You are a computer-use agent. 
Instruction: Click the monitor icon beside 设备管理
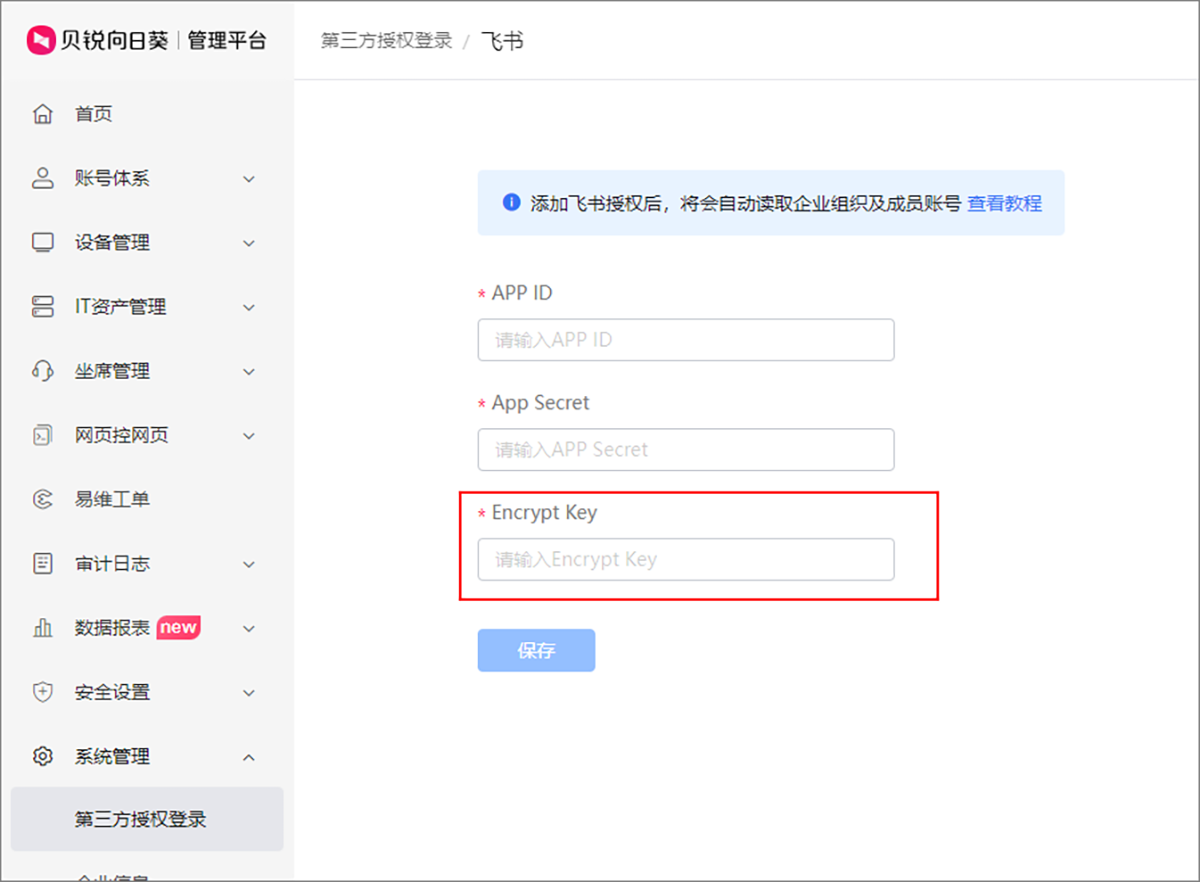[x=42, y=243]
